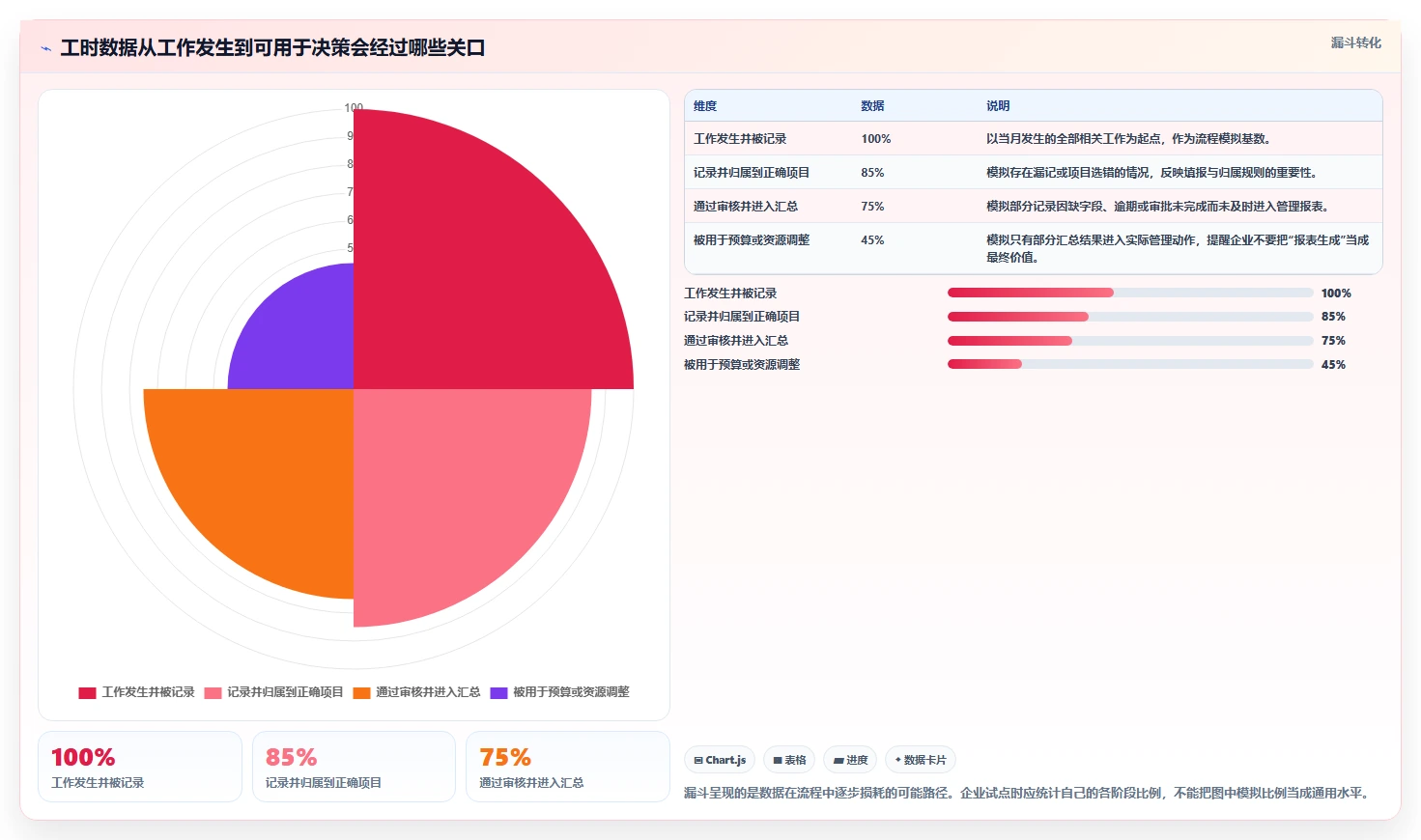Click the description starting 以当月发生的全部相关工作
Screen dimensions: 1421x840
[x=1131, y=139]
